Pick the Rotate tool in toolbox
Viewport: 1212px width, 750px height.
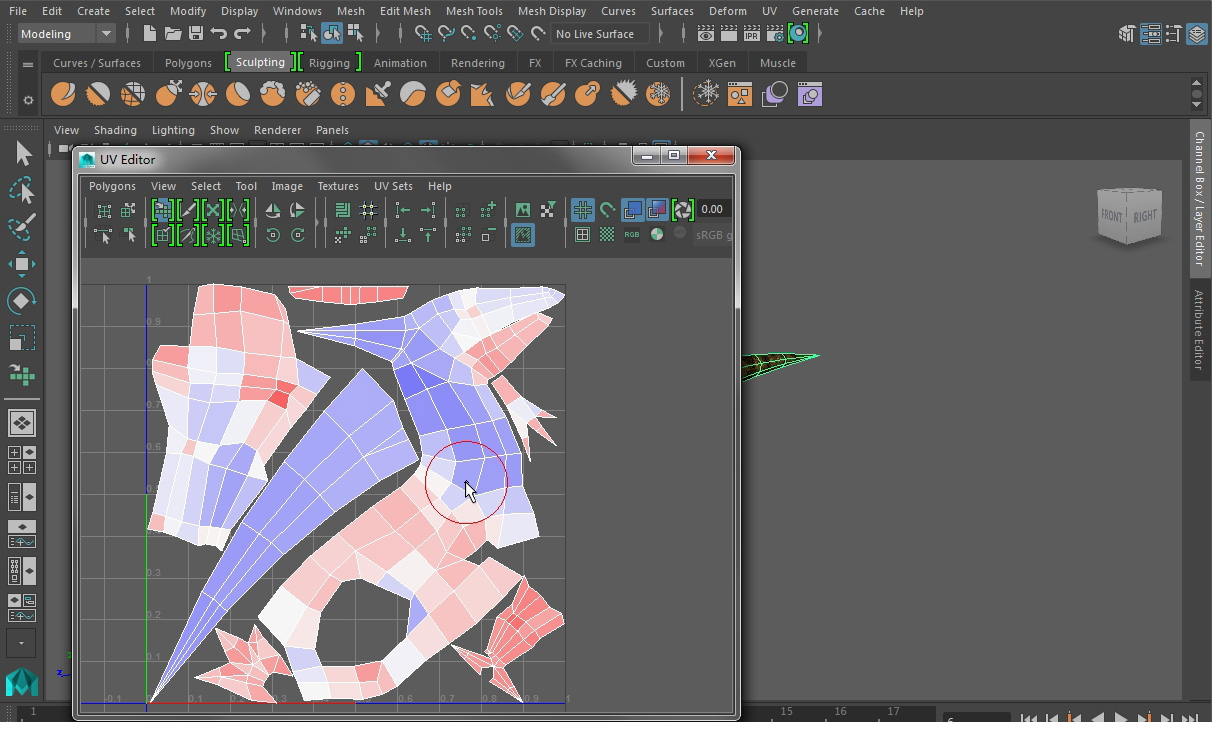pos(22,301)
